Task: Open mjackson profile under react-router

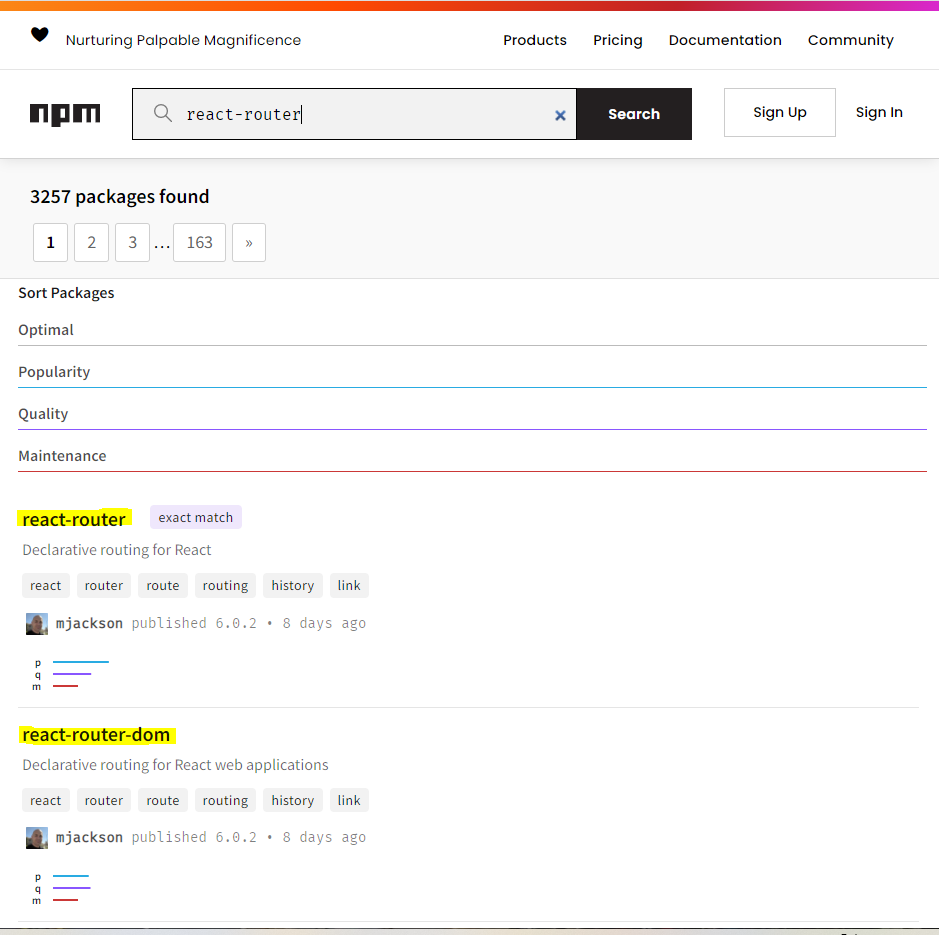Action: (x=89, y=624)
